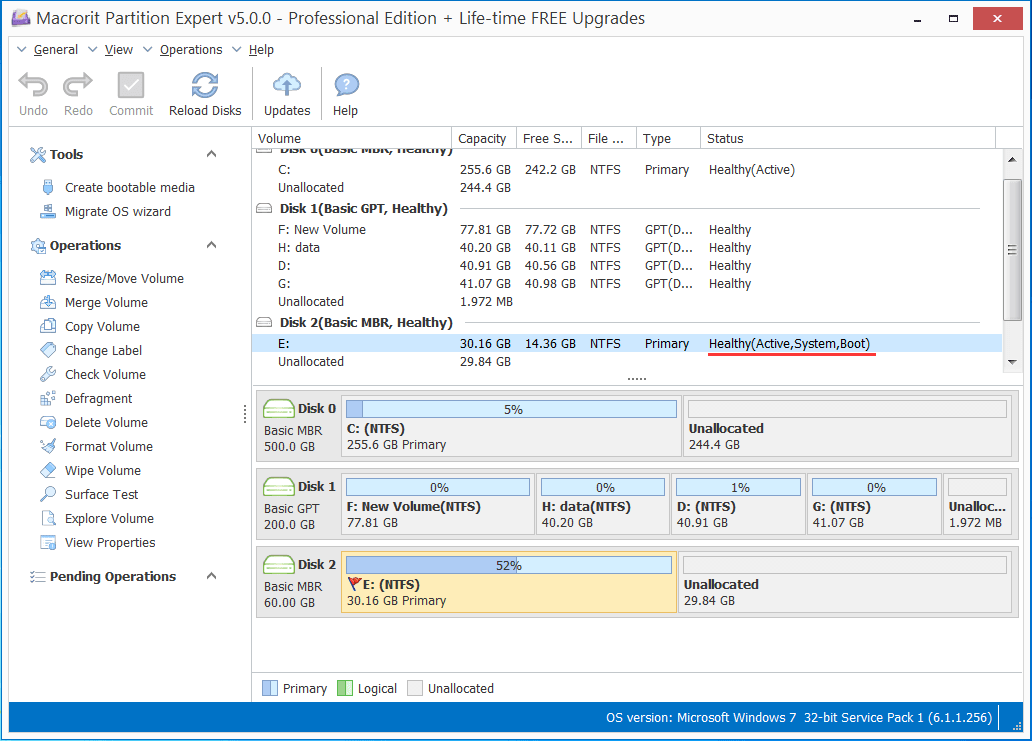Image resolution: width=1032 pixels, height=741 pixels.
Task: Click D: partition 1% usage bar
Action: click(738, 487)
